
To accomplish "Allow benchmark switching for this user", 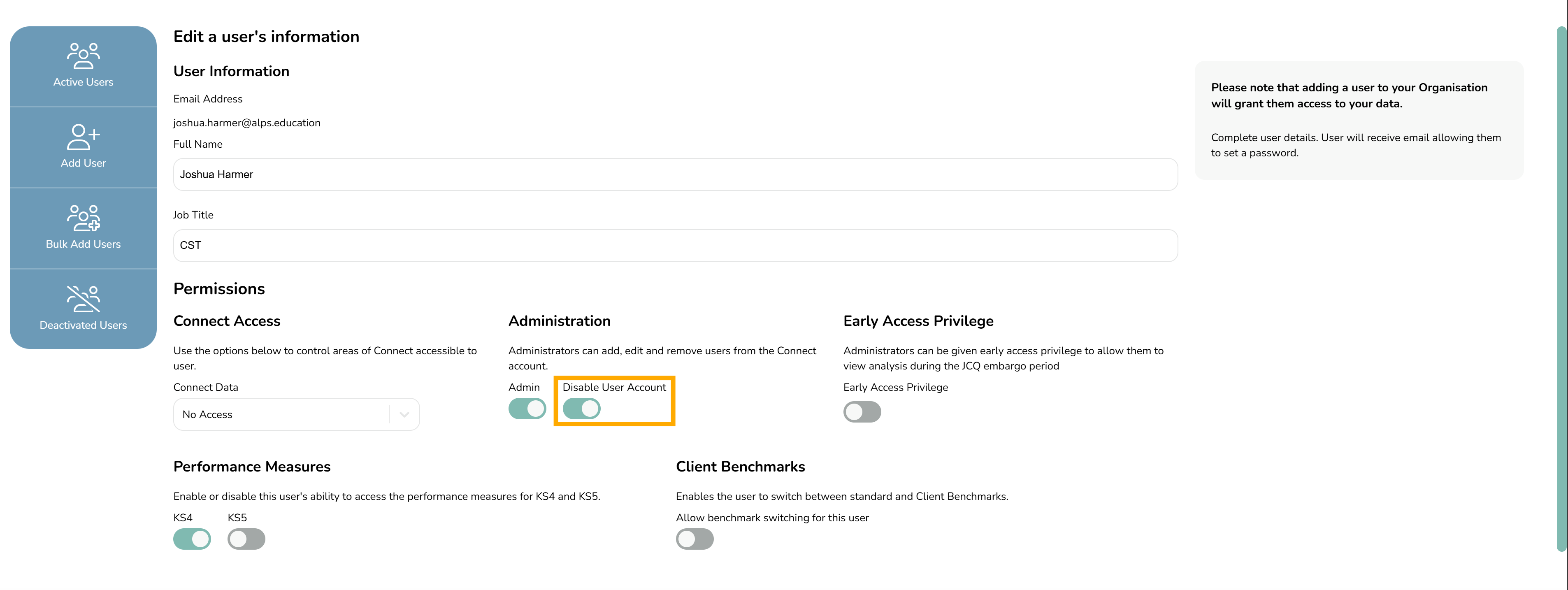I will click(695, 539).
